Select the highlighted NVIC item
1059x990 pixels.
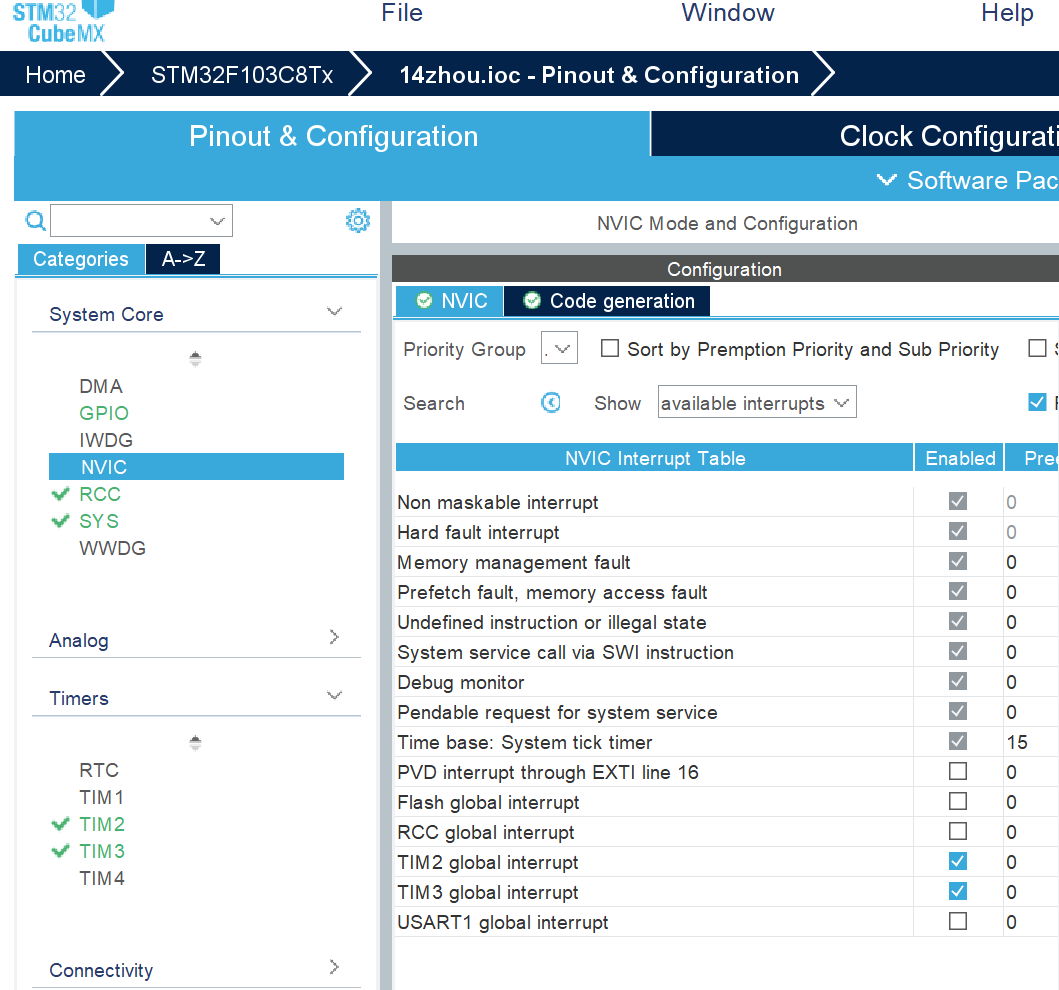(196, 467)
